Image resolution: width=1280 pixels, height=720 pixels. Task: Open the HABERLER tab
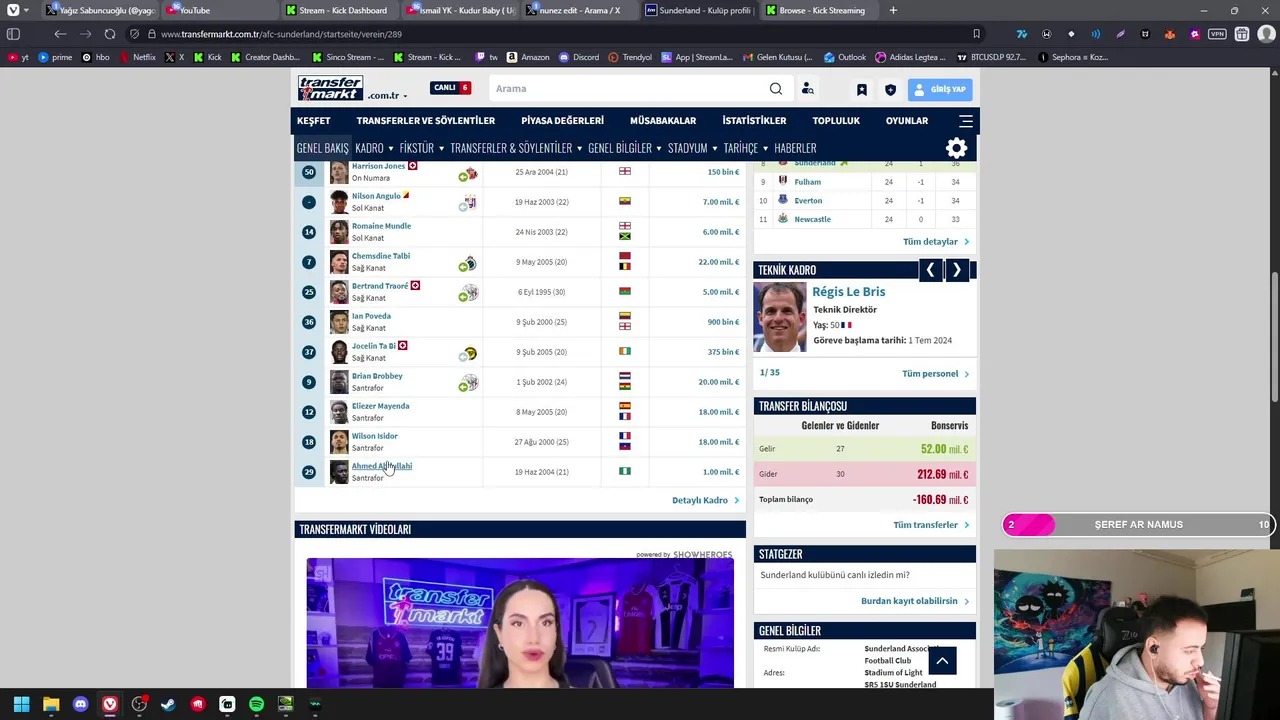tap(795, 148)
